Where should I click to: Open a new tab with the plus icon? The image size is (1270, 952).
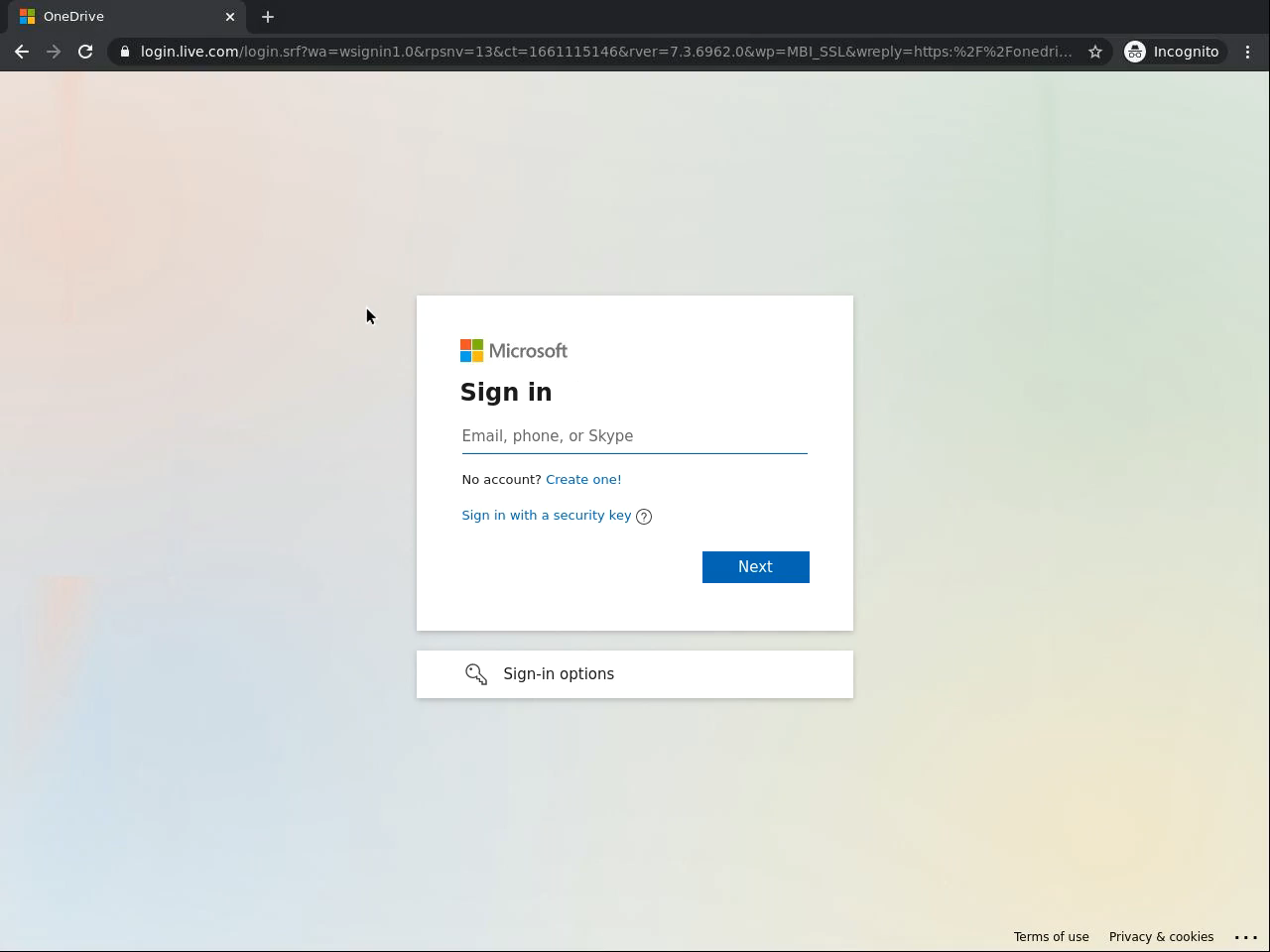(x=268, y=17)
